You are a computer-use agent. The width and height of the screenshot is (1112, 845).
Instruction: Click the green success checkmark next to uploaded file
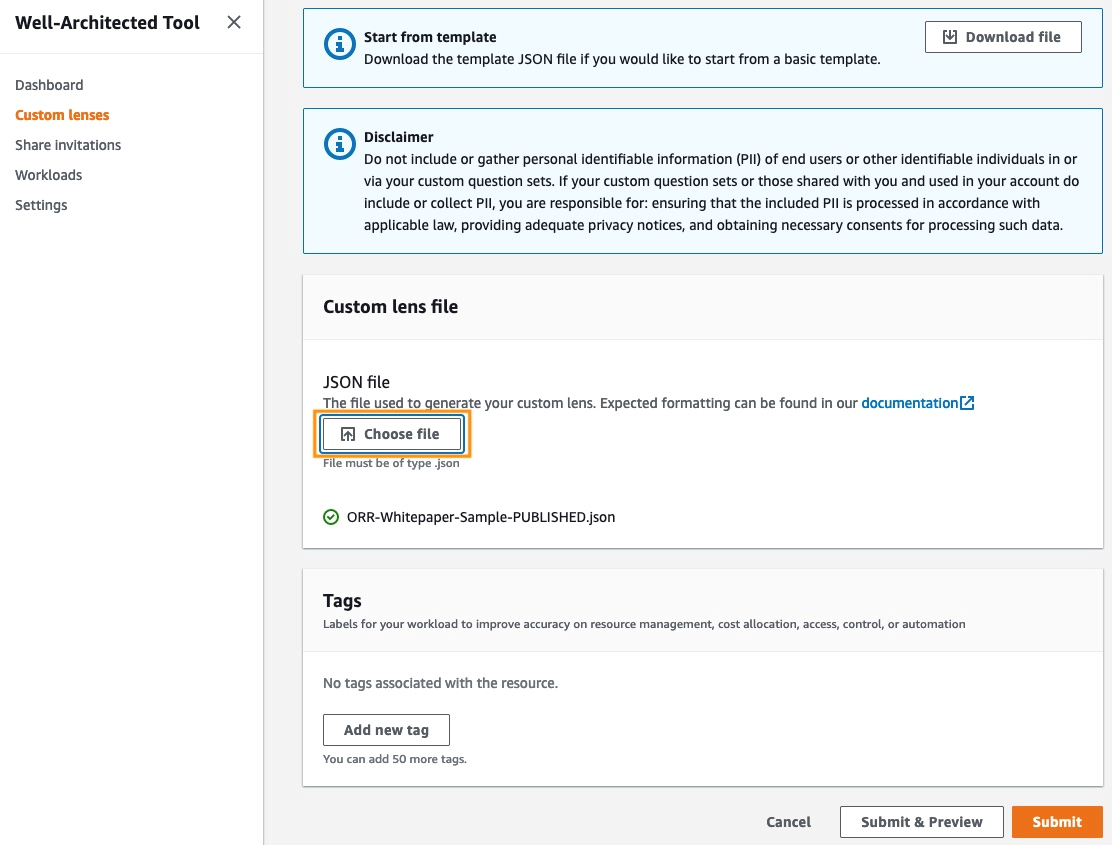click(x=331, y=517)
